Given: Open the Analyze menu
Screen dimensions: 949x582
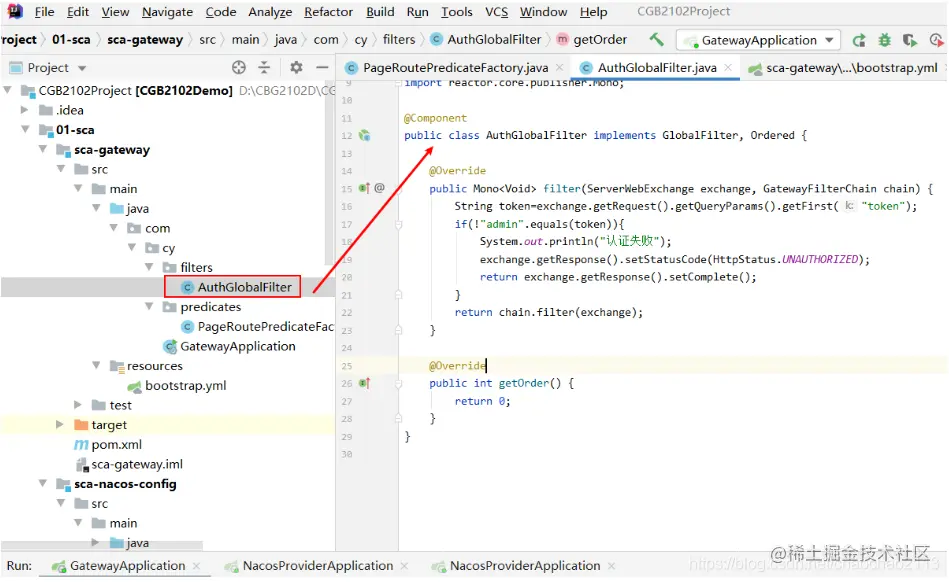Looking at the screenshot, I should pyautogui.click(x=270, y=11).
